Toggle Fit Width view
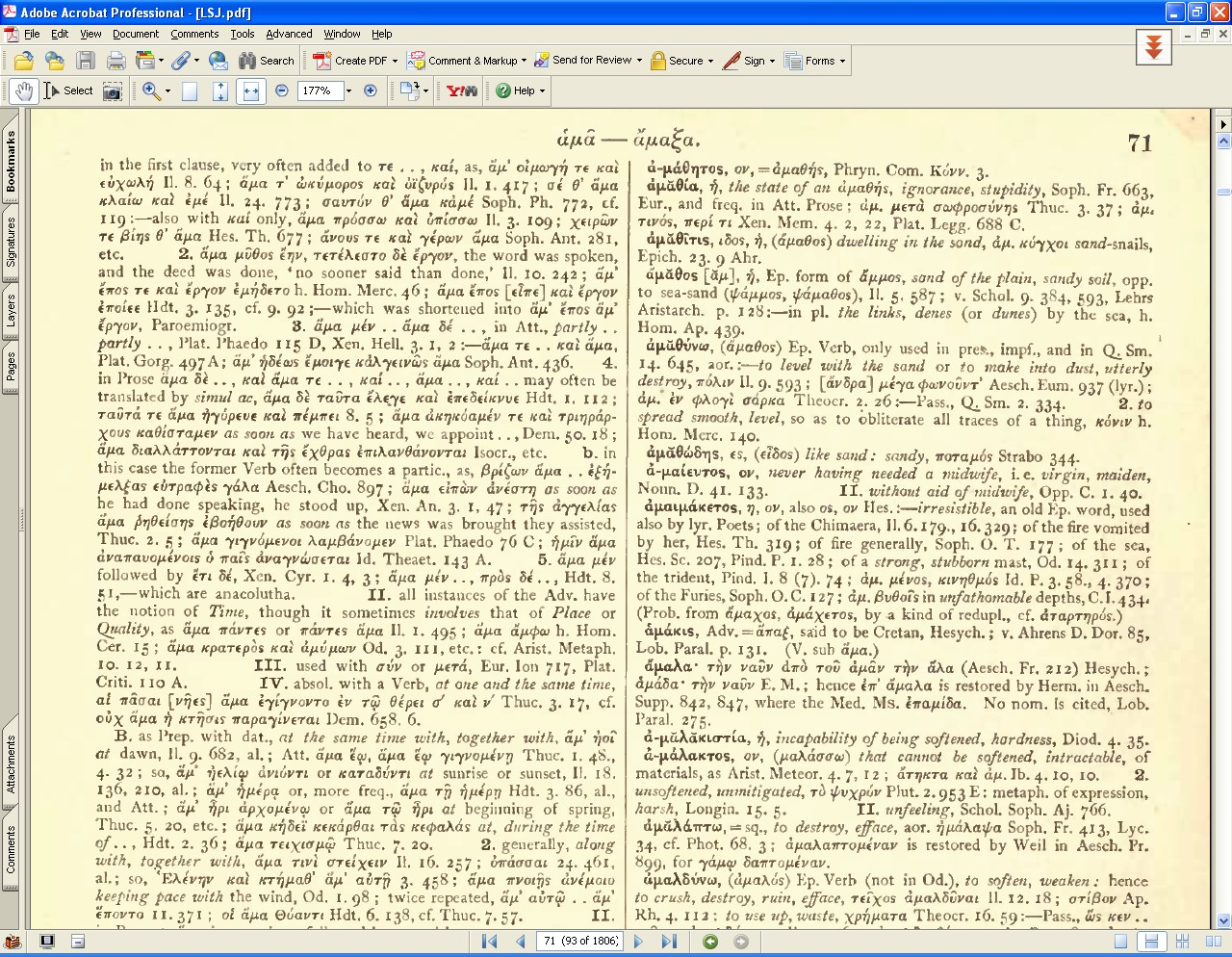1232x957 pixels. pyautogui.click(x=251, y=91)
